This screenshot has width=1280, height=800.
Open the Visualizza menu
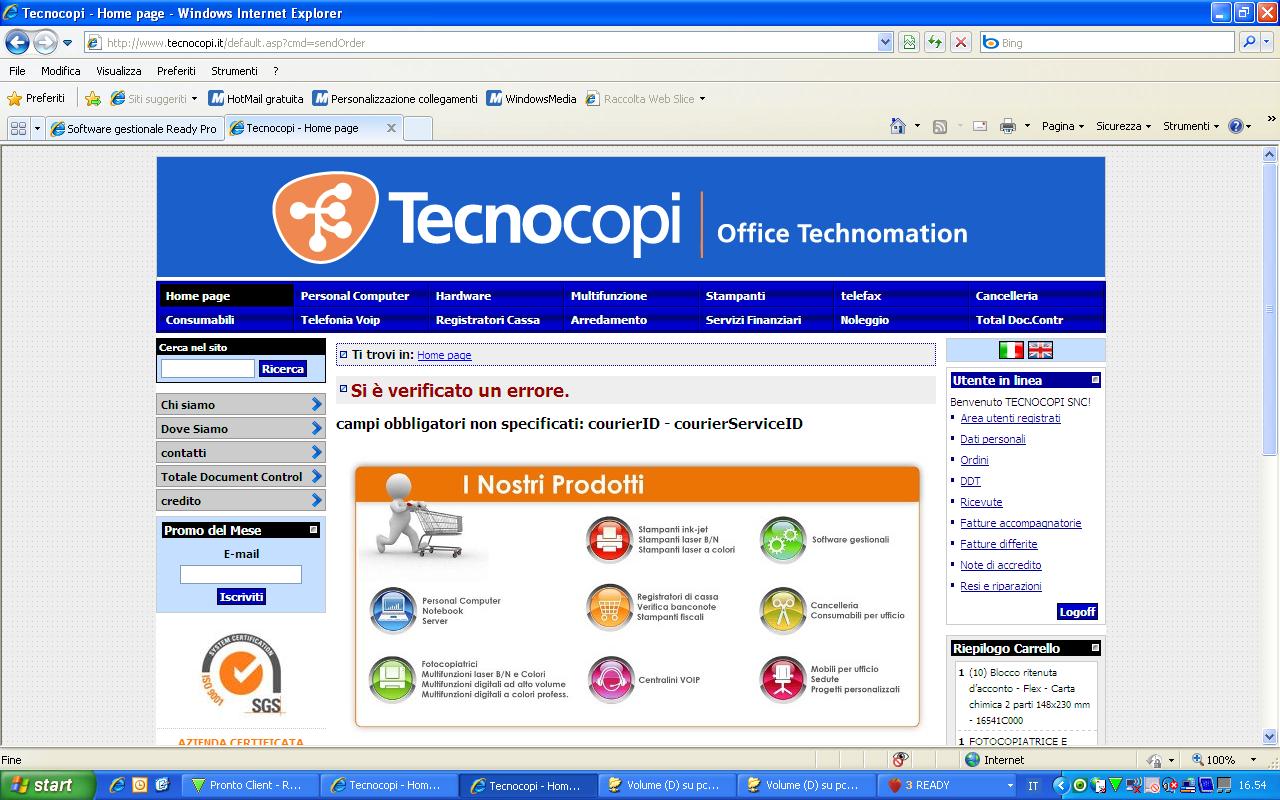(x=119, y=71)
